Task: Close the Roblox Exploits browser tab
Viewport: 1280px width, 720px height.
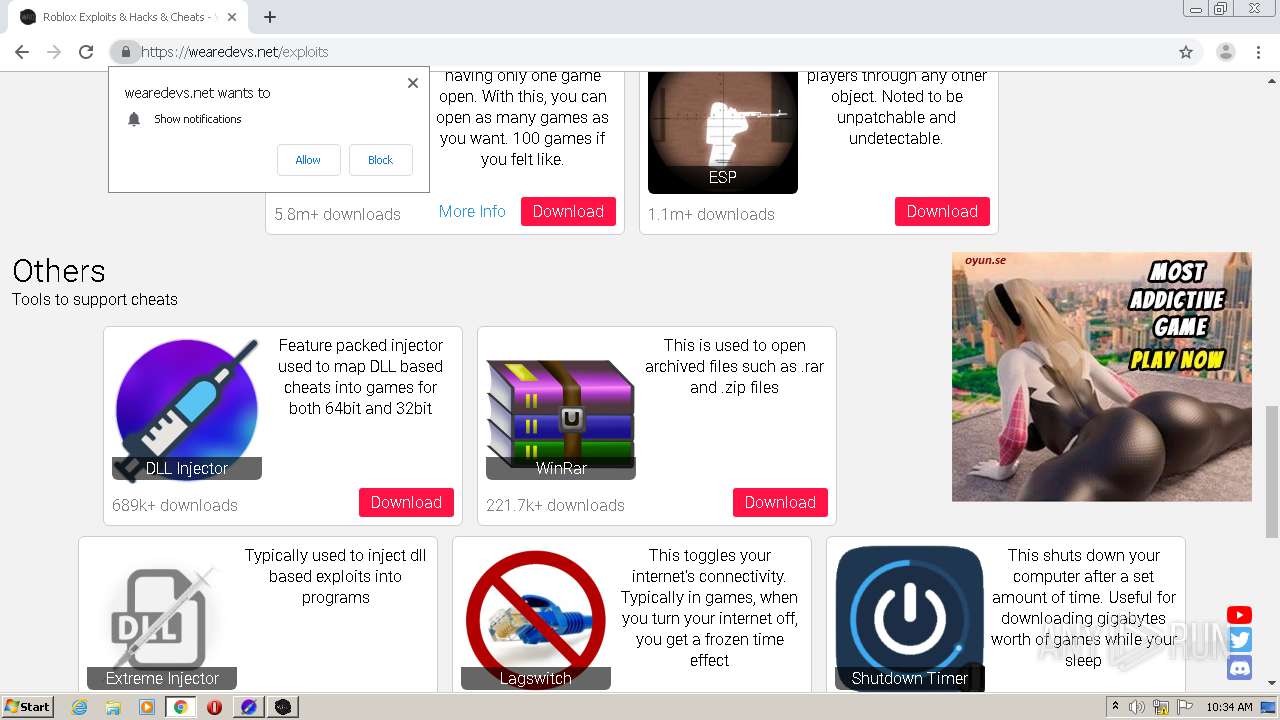Action: (233, 17)
